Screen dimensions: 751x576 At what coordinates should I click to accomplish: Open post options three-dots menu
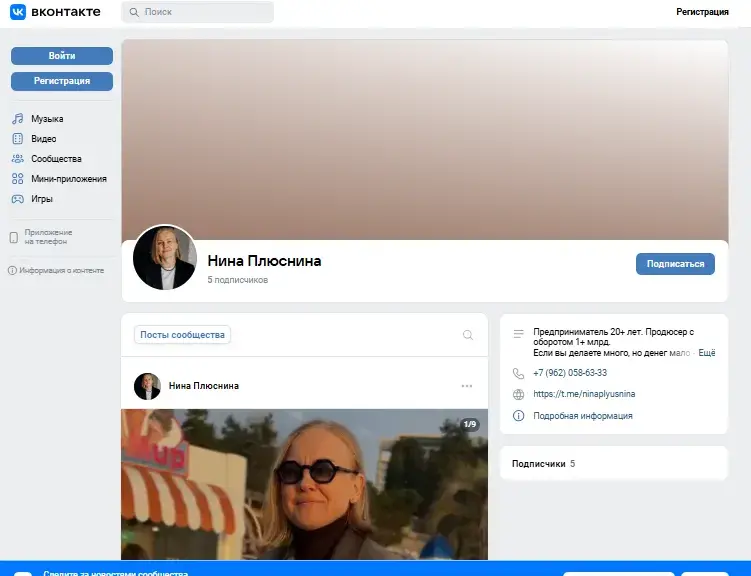(x=467, y=386)
